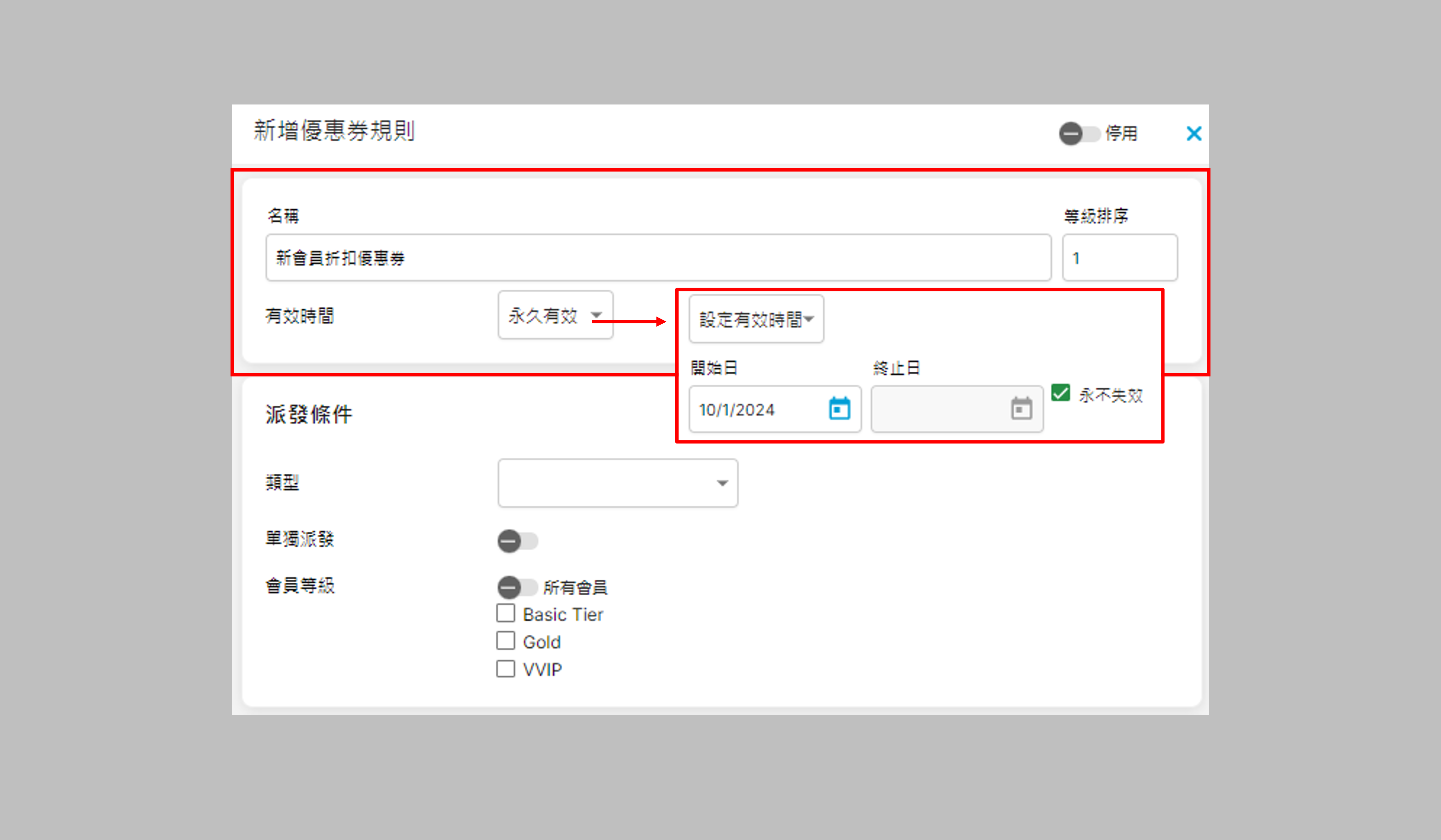Click the 名稱 text input field
Viewport: 1441px width, 840px height.
pyautogui.click(x=658, y=258)
